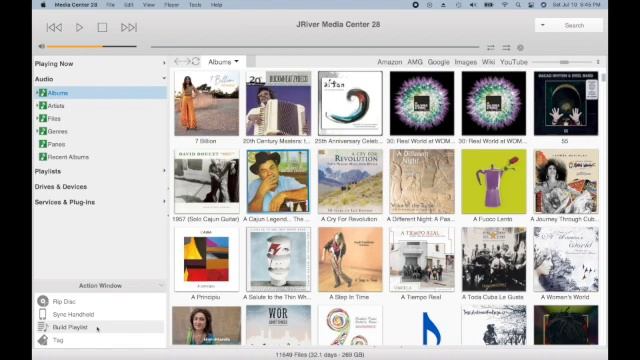Screen dimensions: 640x360
Task: Open the 7 Billion album cover
Action: pyautogui.click(x=207, y=103)
